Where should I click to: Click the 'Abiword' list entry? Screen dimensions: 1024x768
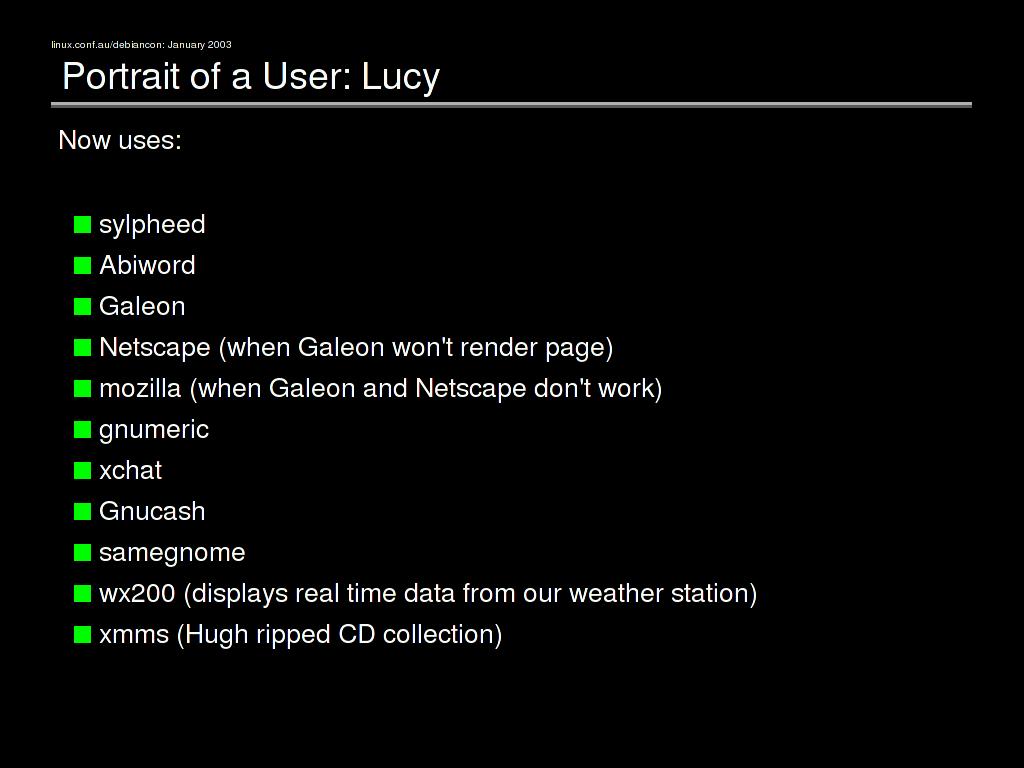click(147, 265)
